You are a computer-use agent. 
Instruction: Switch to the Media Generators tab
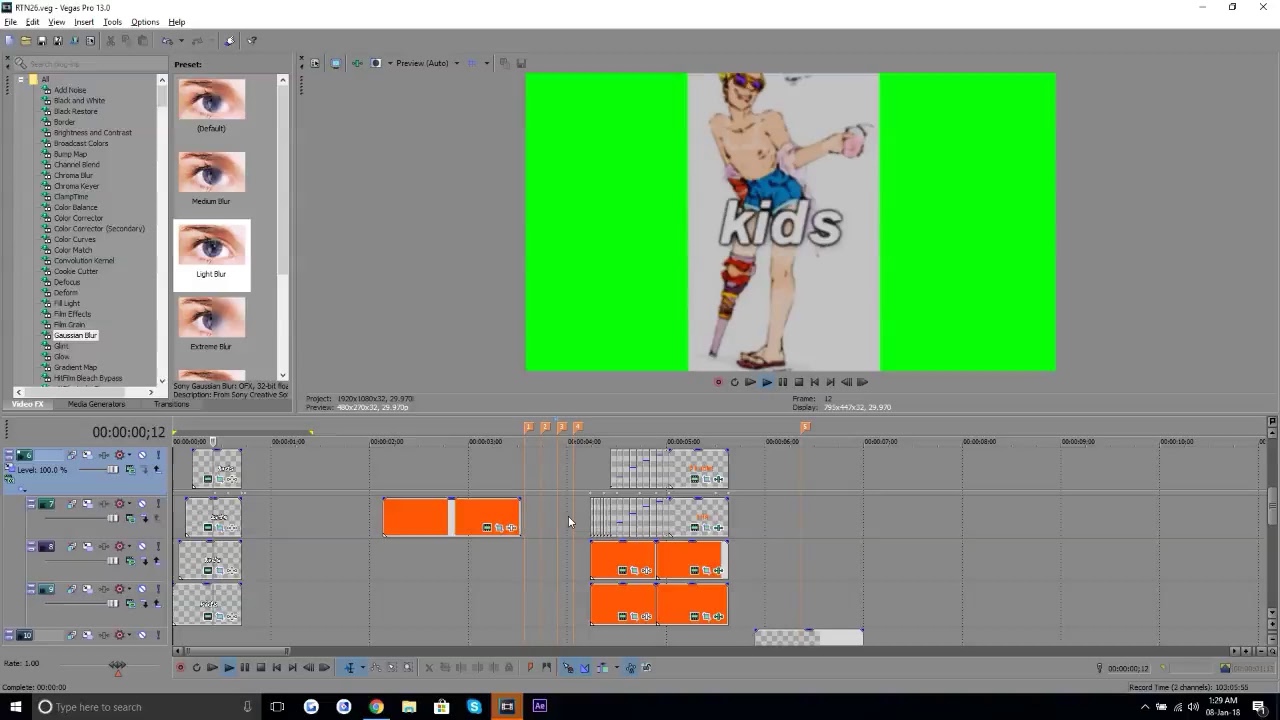tap(96, 404)
